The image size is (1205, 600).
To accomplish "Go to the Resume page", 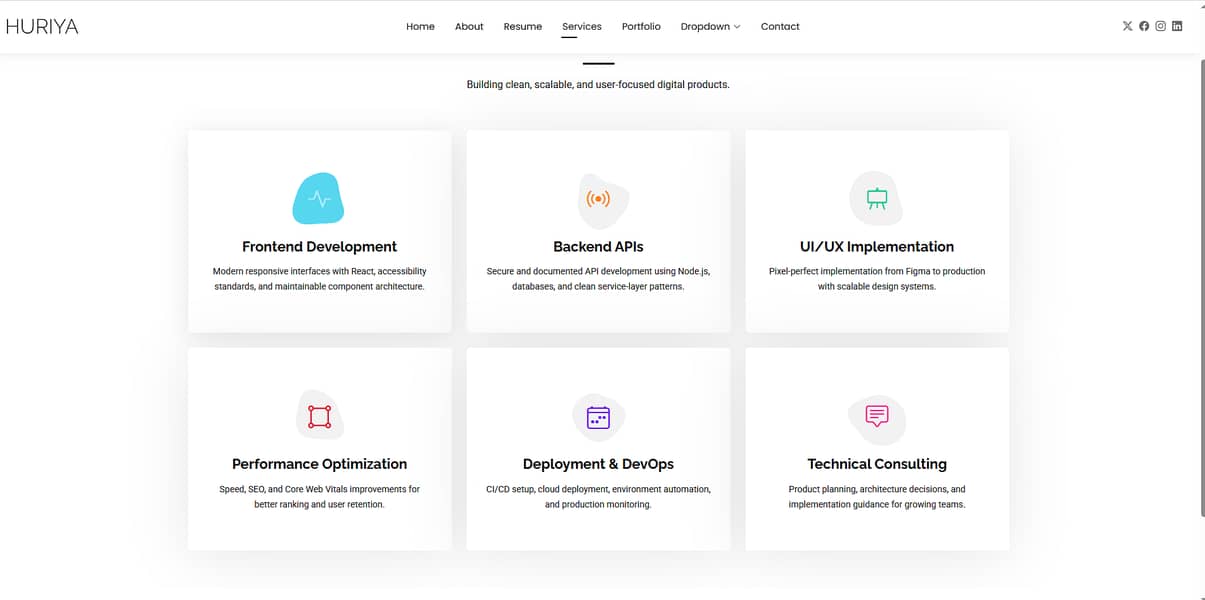I will tap(522, 26).
